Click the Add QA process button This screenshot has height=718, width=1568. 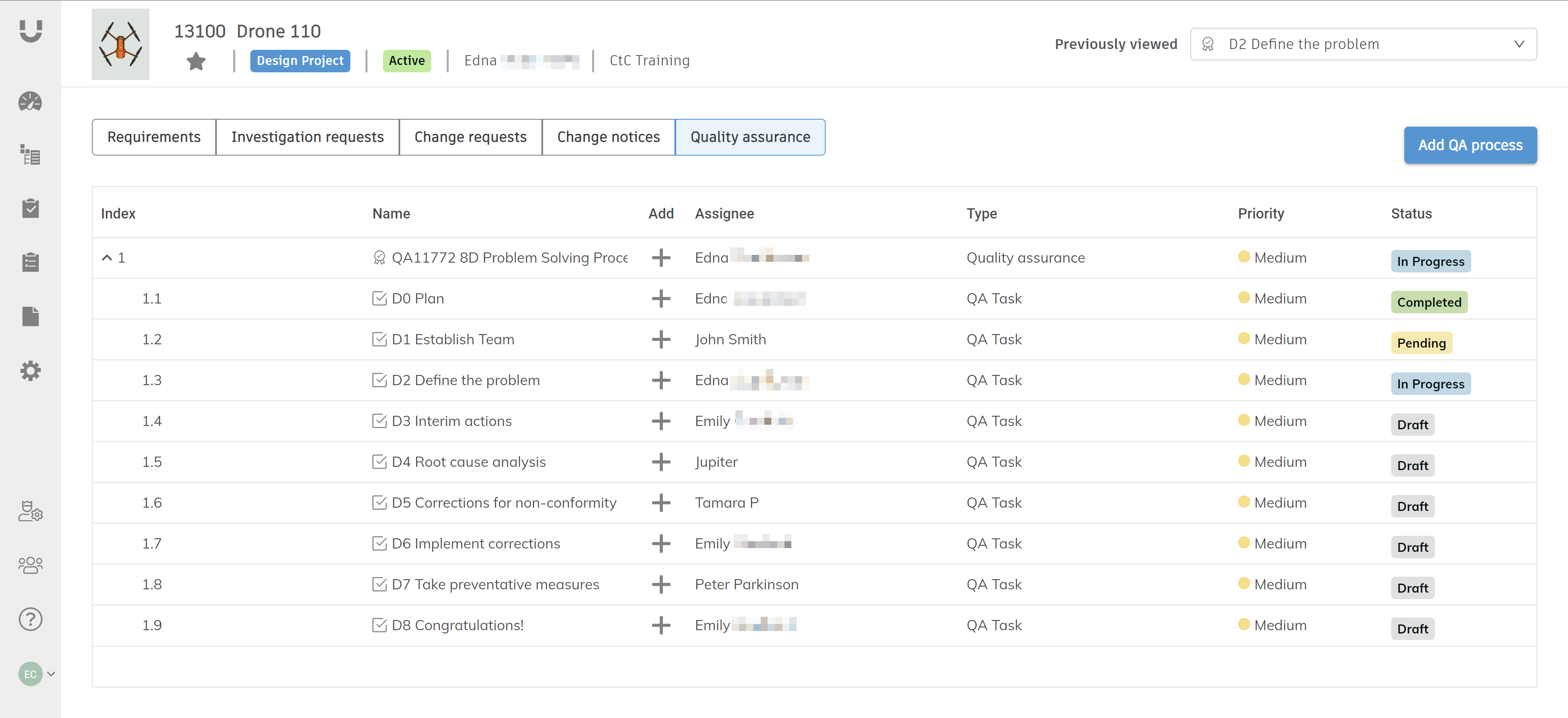tap(1470, 145)
